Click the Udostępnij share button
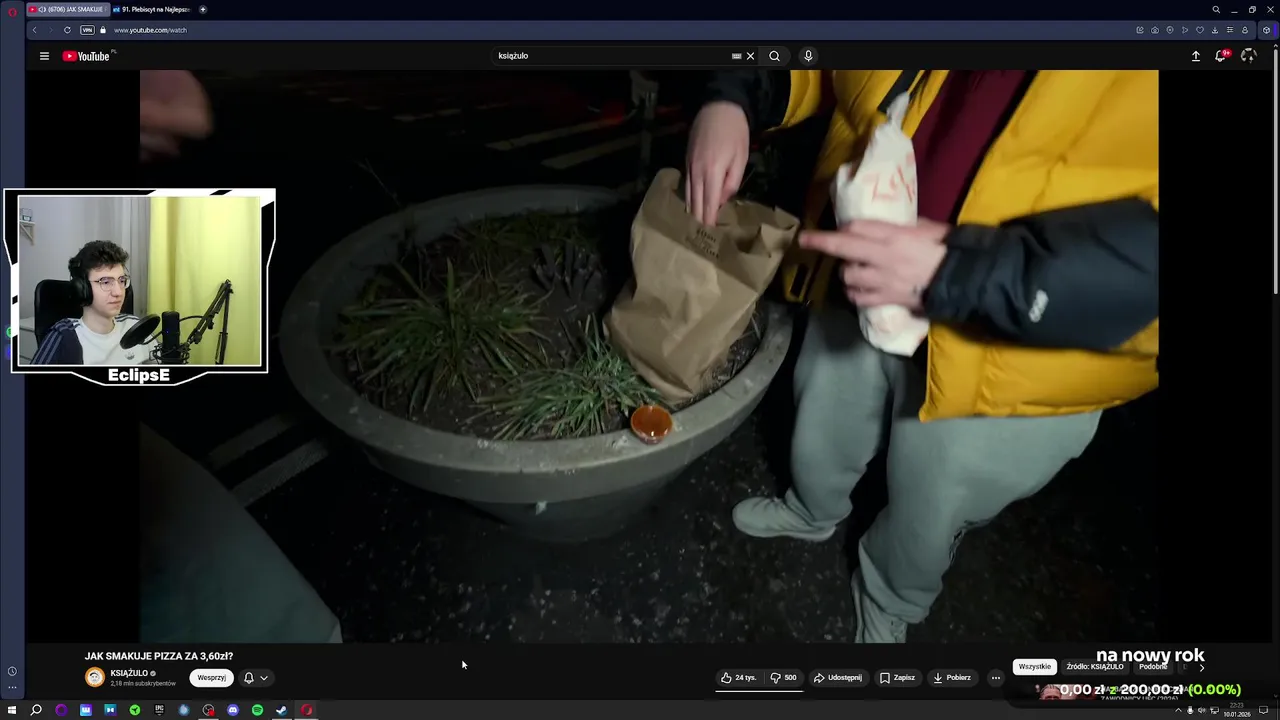The width and height of the screenshot is (1280, 720). coord(838,677)
